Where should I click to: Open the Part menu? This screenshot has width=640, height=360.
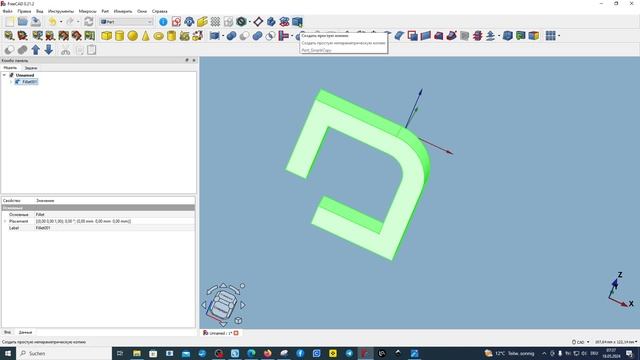pos(105,11)
